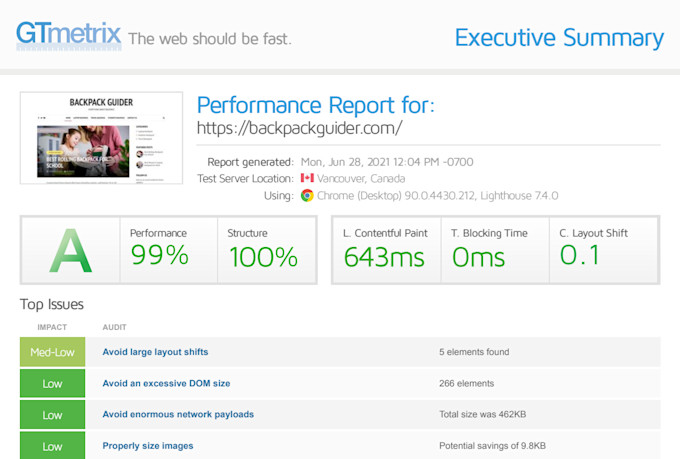Click the Low badge for DOM size
Image resolution: width=680 pixels, height=459 pixels.
coord(52,384)
